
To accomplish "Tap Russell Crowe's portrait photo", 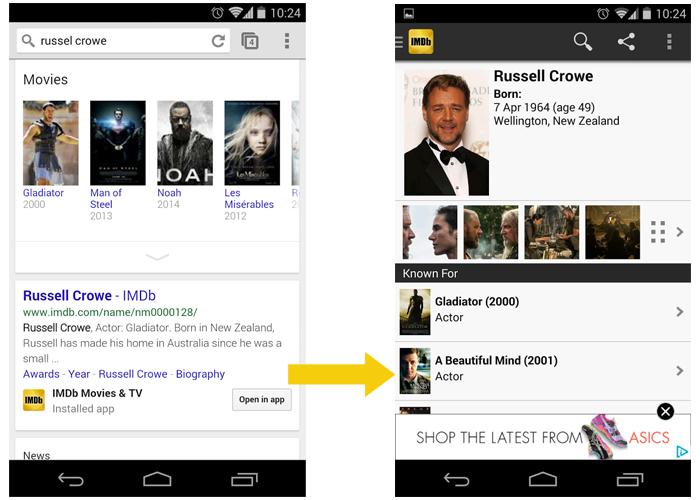I will [x=446, y=132].
